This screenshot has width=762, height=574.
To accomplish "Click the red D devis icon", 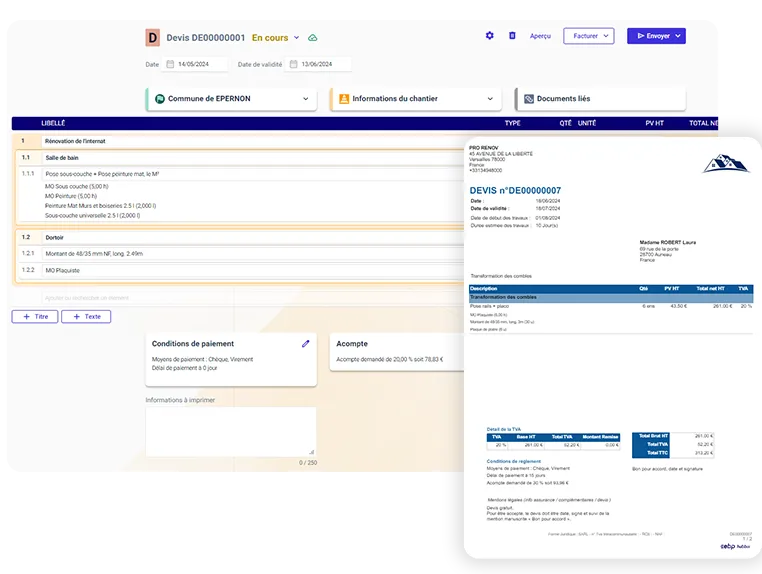I will (153, 38).
